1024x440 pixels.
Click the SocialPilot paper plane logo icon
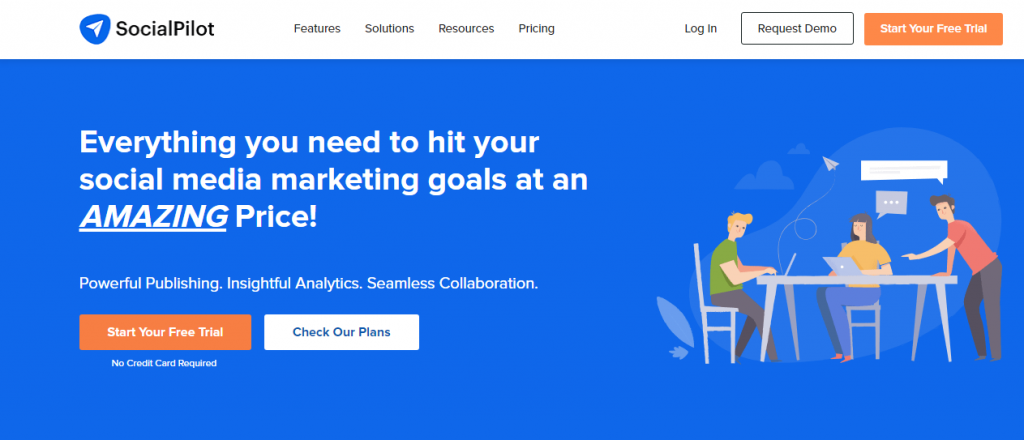(x=95, y=29)
